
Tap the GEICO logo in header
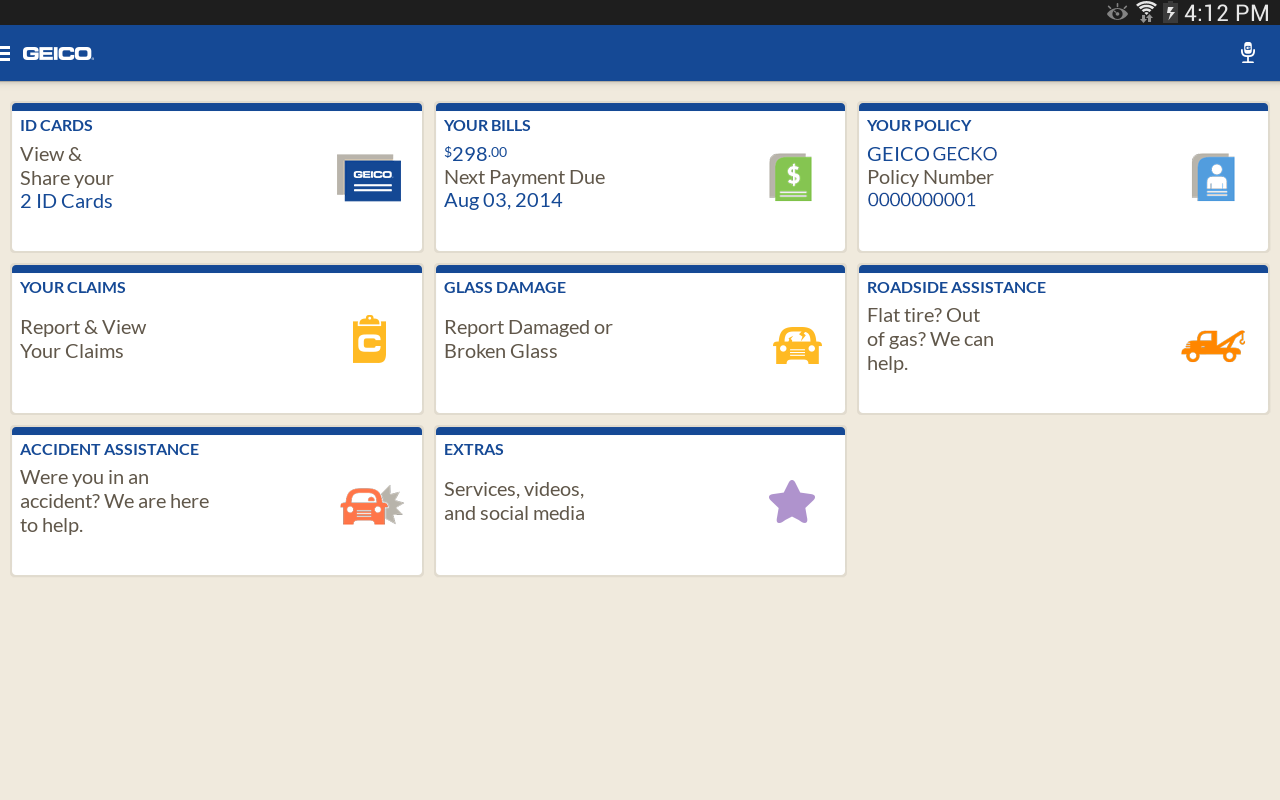[x=58, y=53]
